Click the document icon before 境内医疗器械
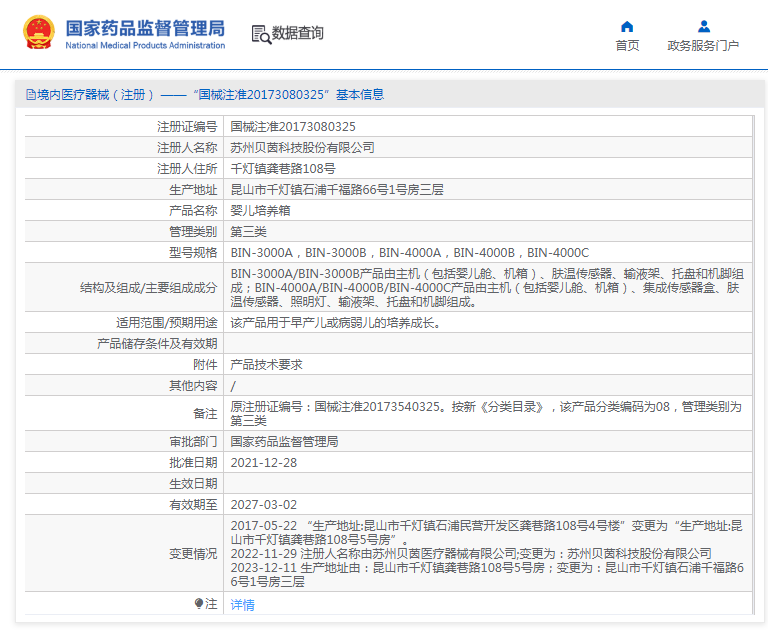This screenshot has height=630, width=768. (x=31, y=95)
